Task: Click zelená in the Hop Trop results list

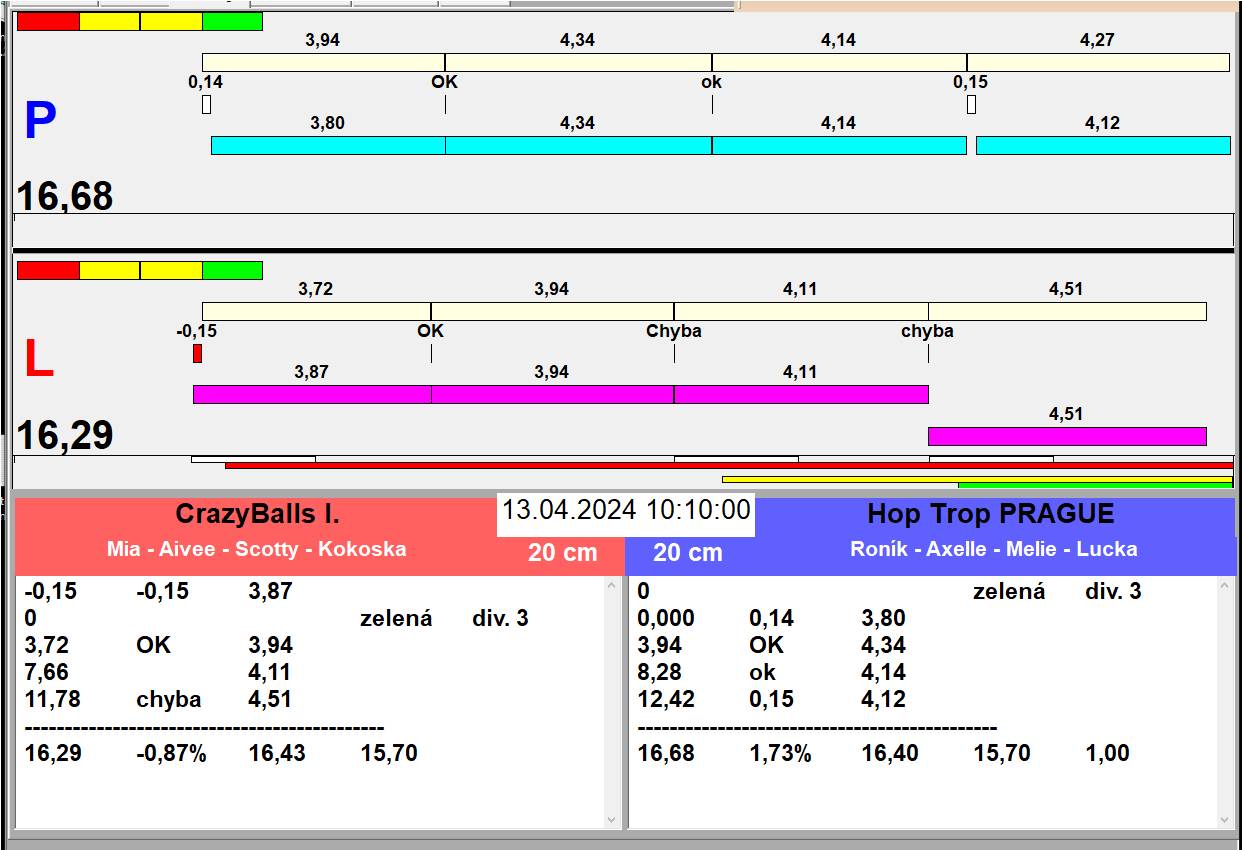Action: click(1009, 591)
